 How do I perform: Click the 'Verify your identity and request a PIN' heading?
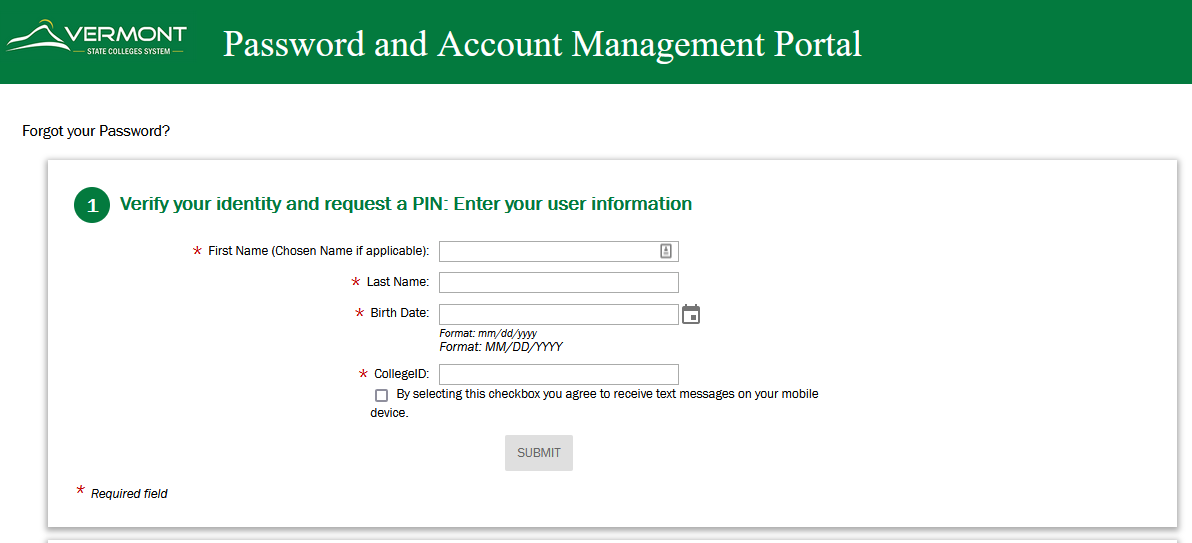click(405, 204)
